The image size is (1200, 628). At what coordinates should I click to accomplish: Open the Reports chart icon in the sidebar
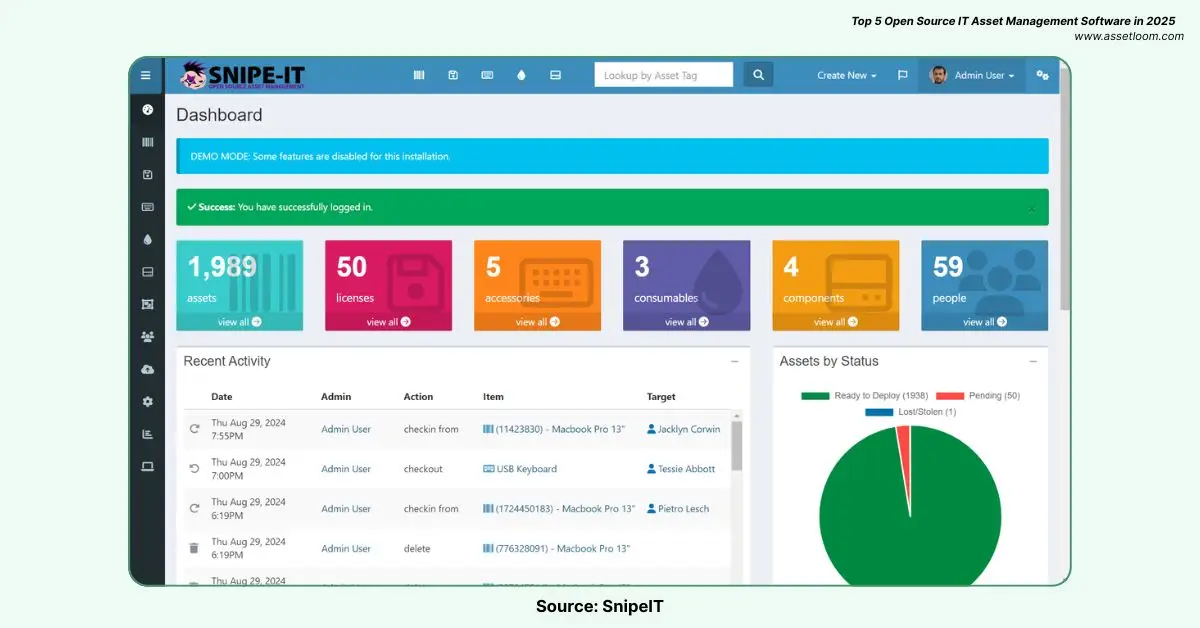click(147, 433)
